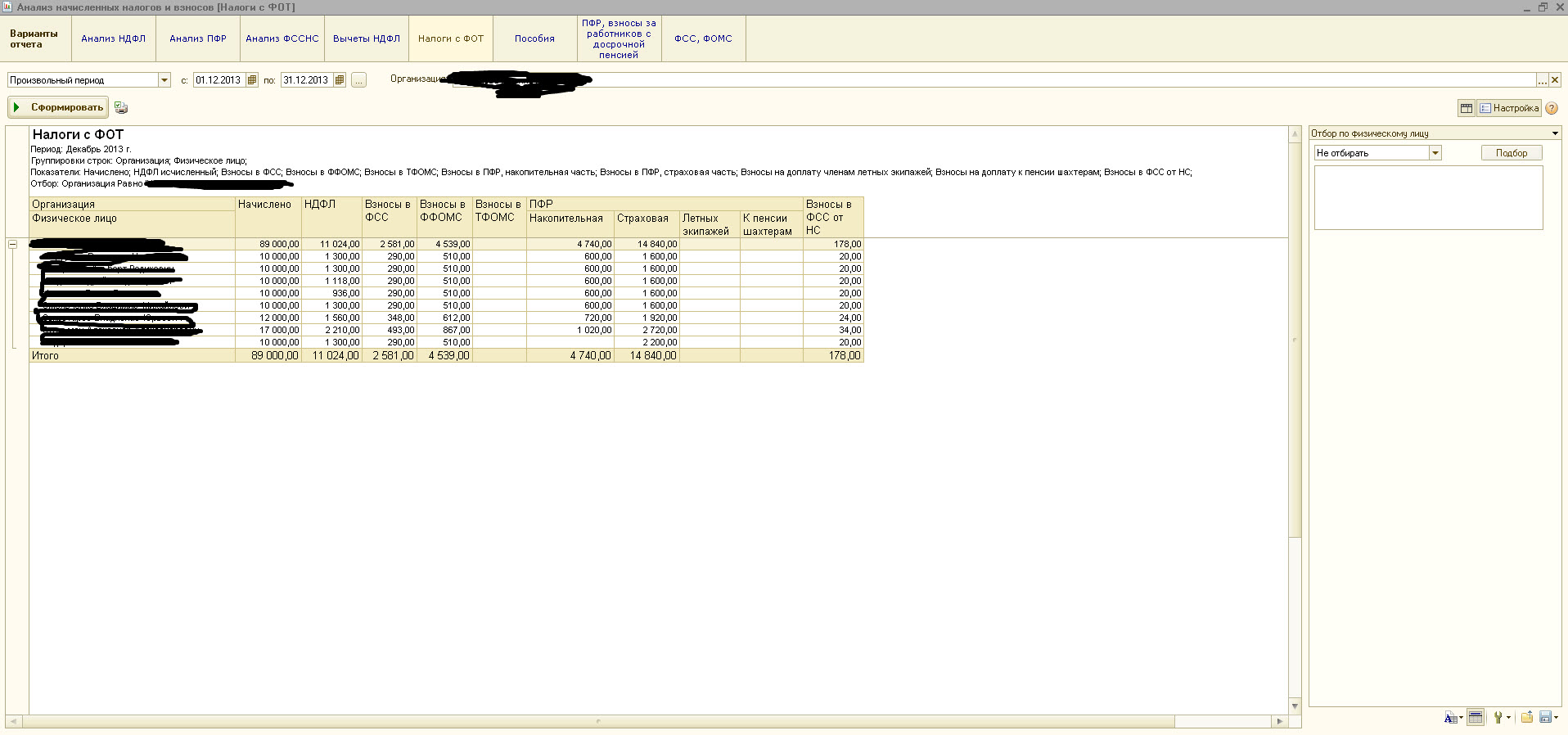
Task: Click the orange help question mark icon
Action: tap(1552, 108)
